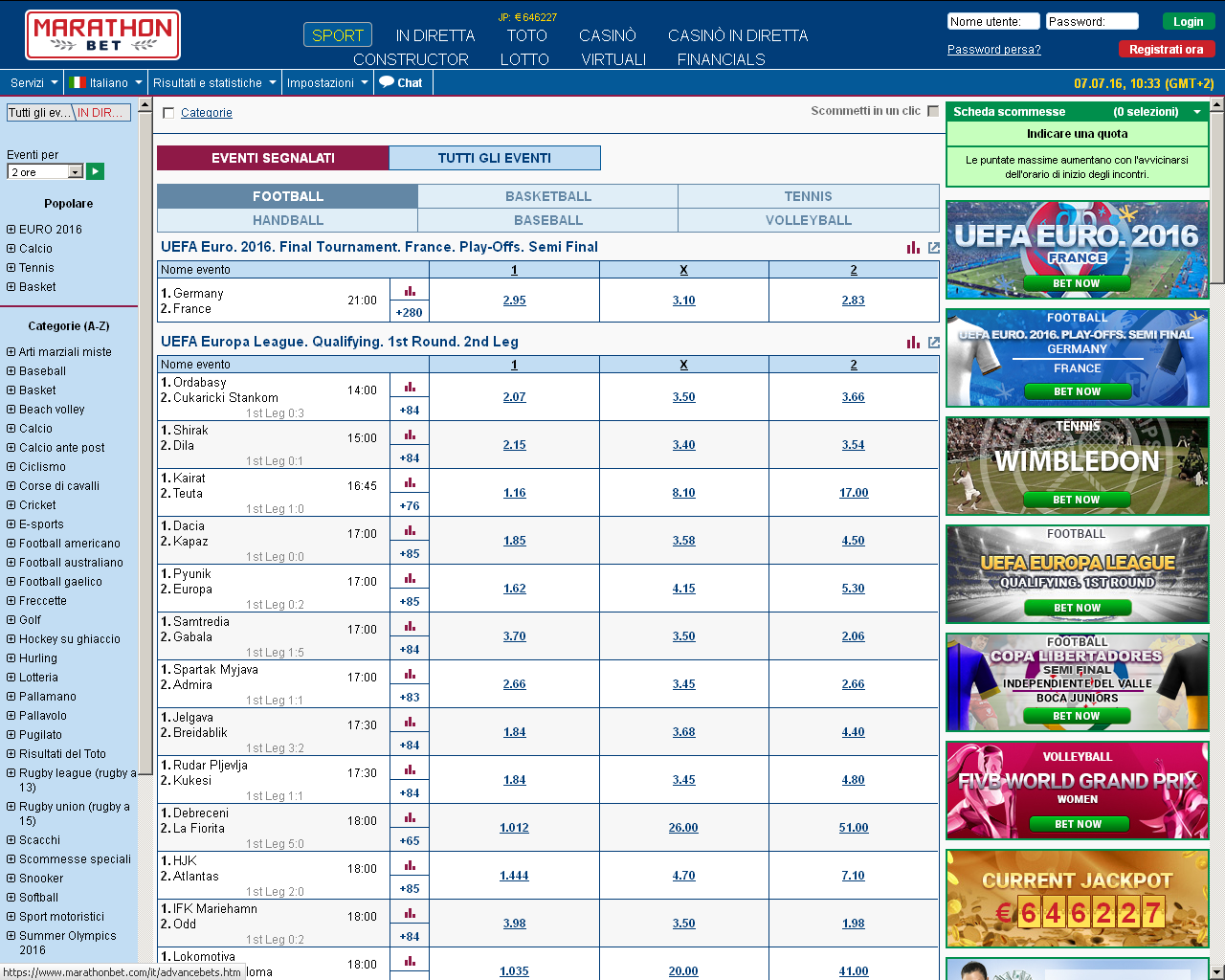Expand Summer Olympics 2016 category

coord(11,936)
